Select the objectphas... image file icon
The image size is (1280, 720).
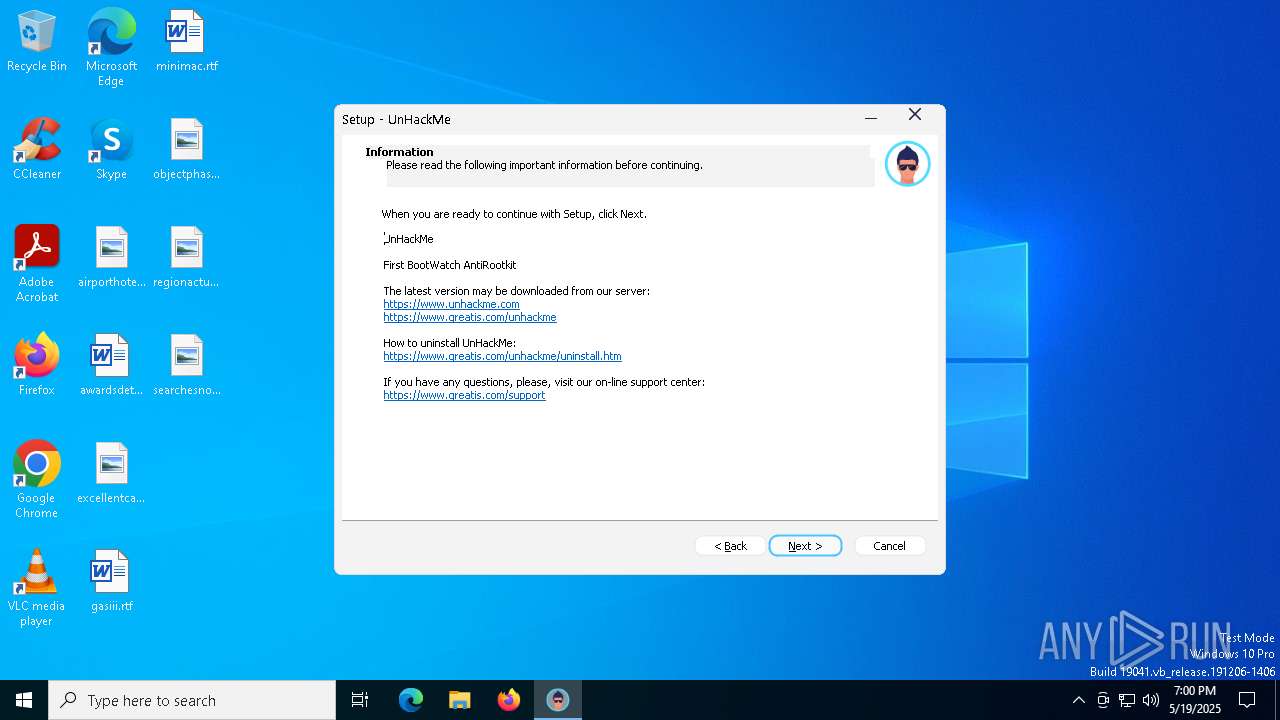[x=186, y=150]
